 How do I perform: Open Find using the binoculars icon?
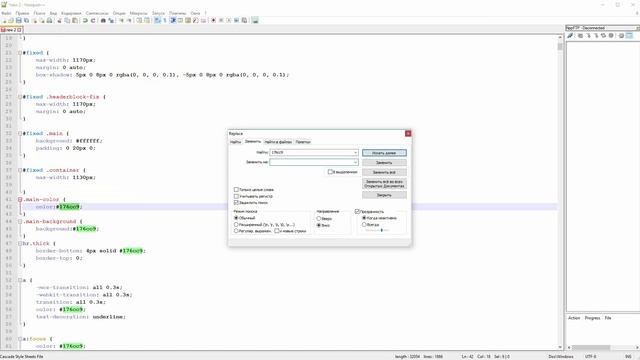tap(103, 20)
